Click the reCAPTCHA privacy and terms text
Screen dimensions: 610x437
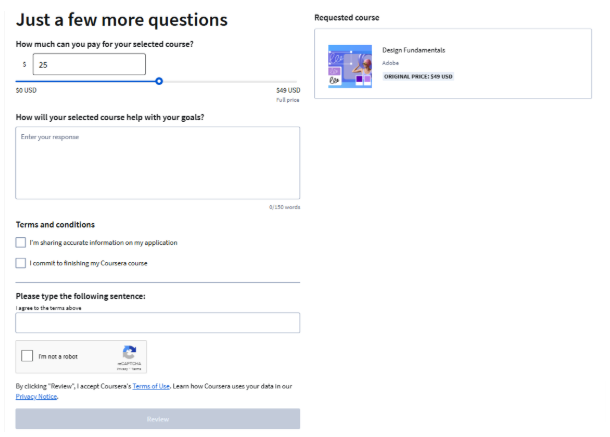tap(129, 369)
